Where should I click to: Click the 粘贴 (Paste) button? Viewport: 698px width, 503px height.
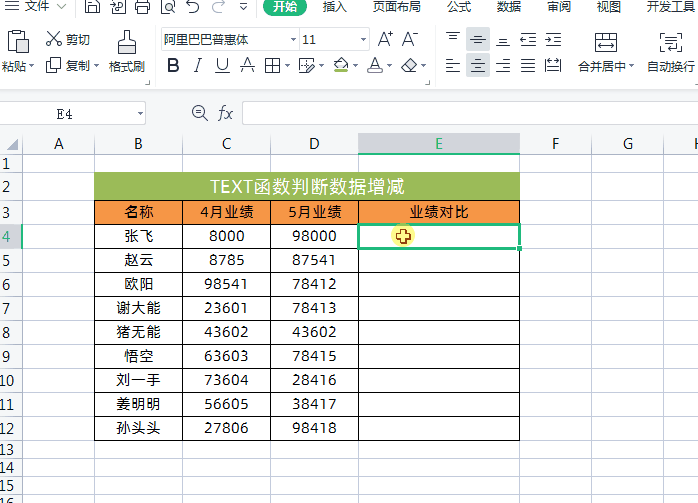coord(17,52)
